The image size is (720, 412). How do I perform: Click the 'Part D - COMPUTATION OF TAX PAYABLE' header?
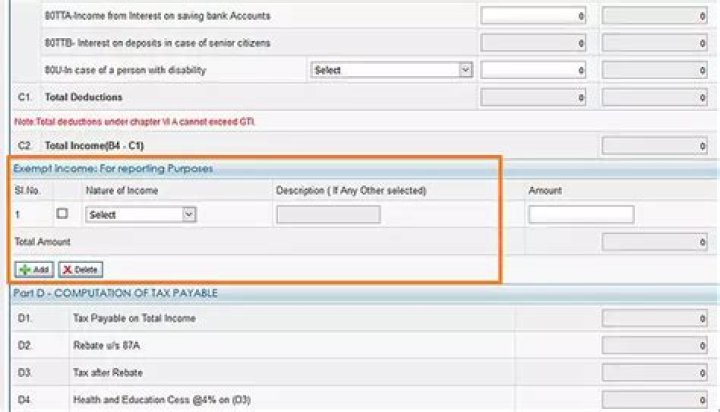coord(115,293)
